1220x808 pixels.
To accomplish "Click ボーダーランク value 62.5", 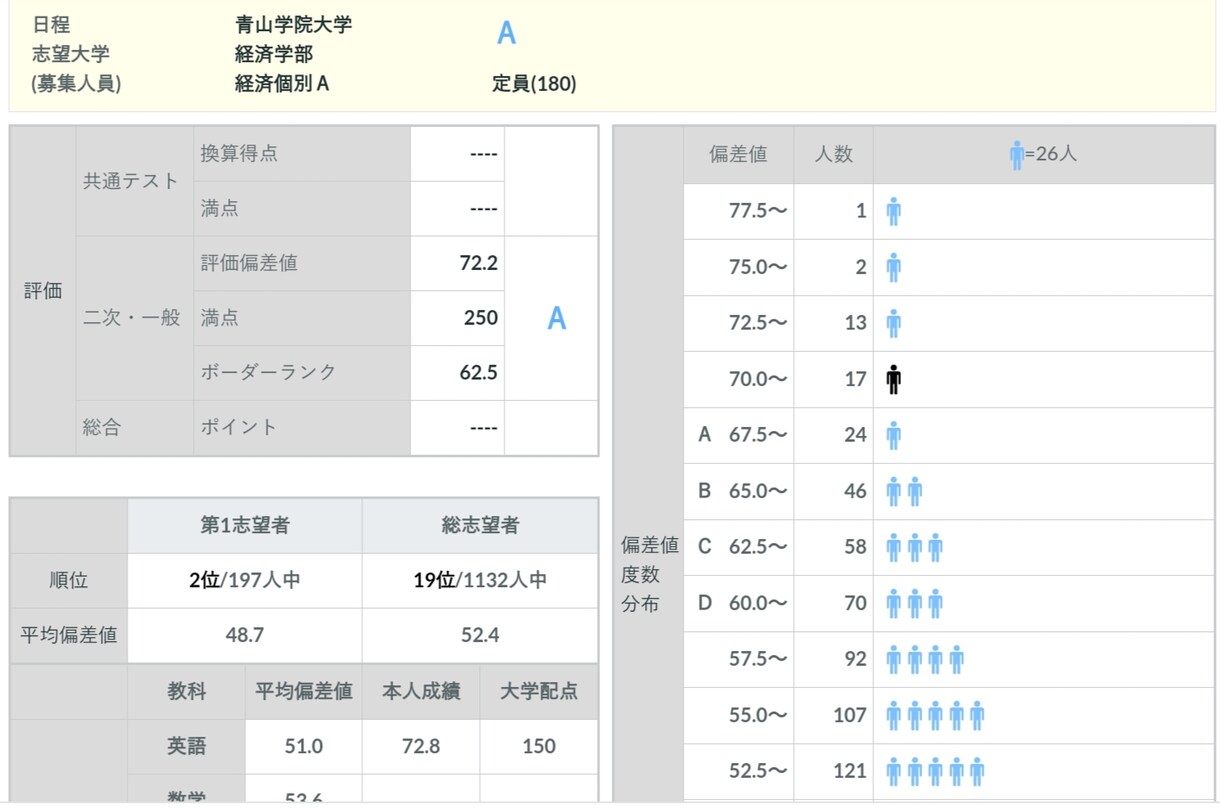I will (x=479, y=372).
